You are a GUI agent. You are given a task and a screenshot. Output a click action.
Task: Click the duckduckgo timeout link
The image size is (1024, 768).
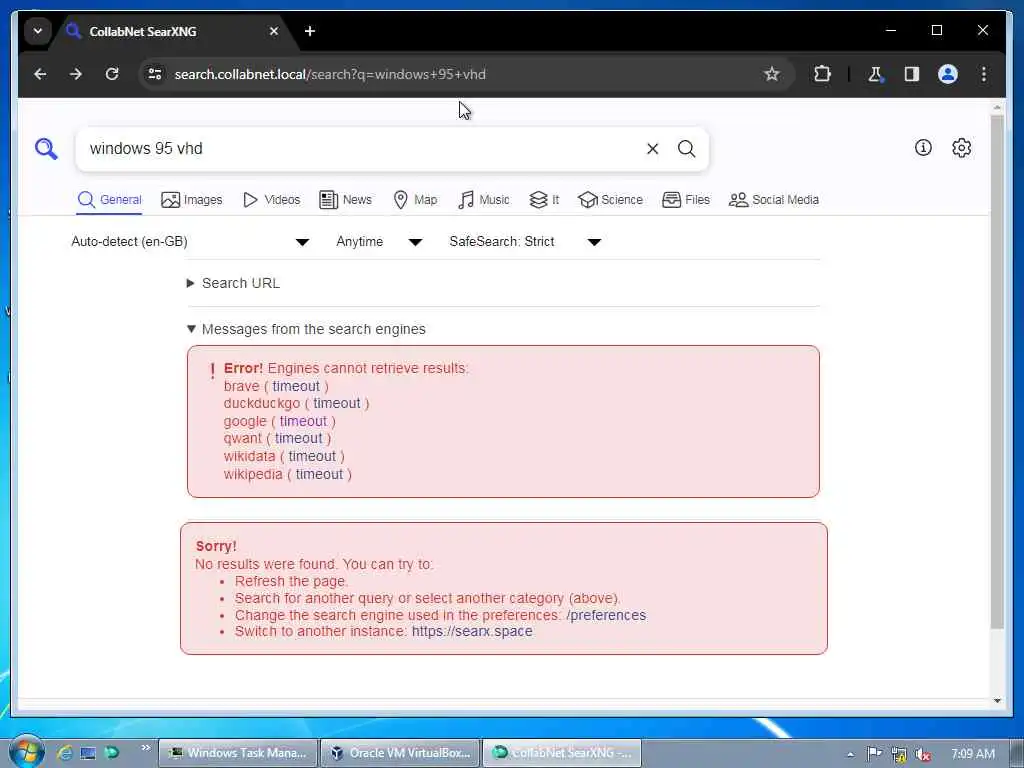pyautogui.click(x=336, y=404)
